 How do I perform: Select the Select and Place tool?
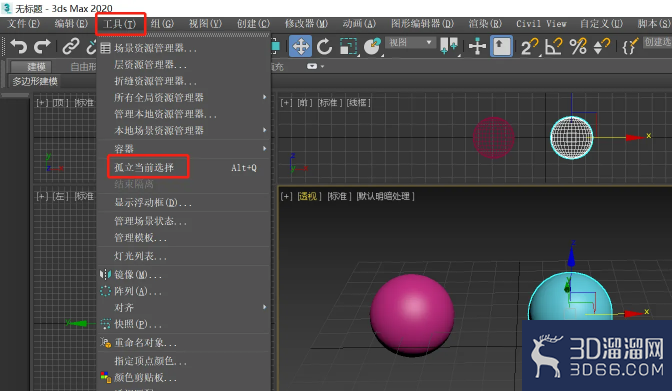(x=372, y=46)
